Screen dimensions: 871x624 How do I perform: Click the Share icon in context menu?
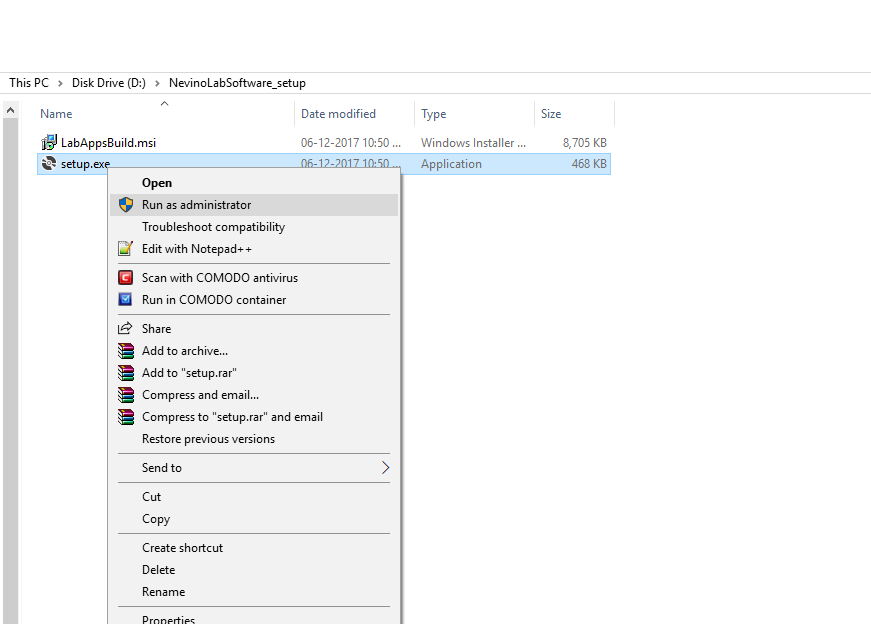(125, 329)
